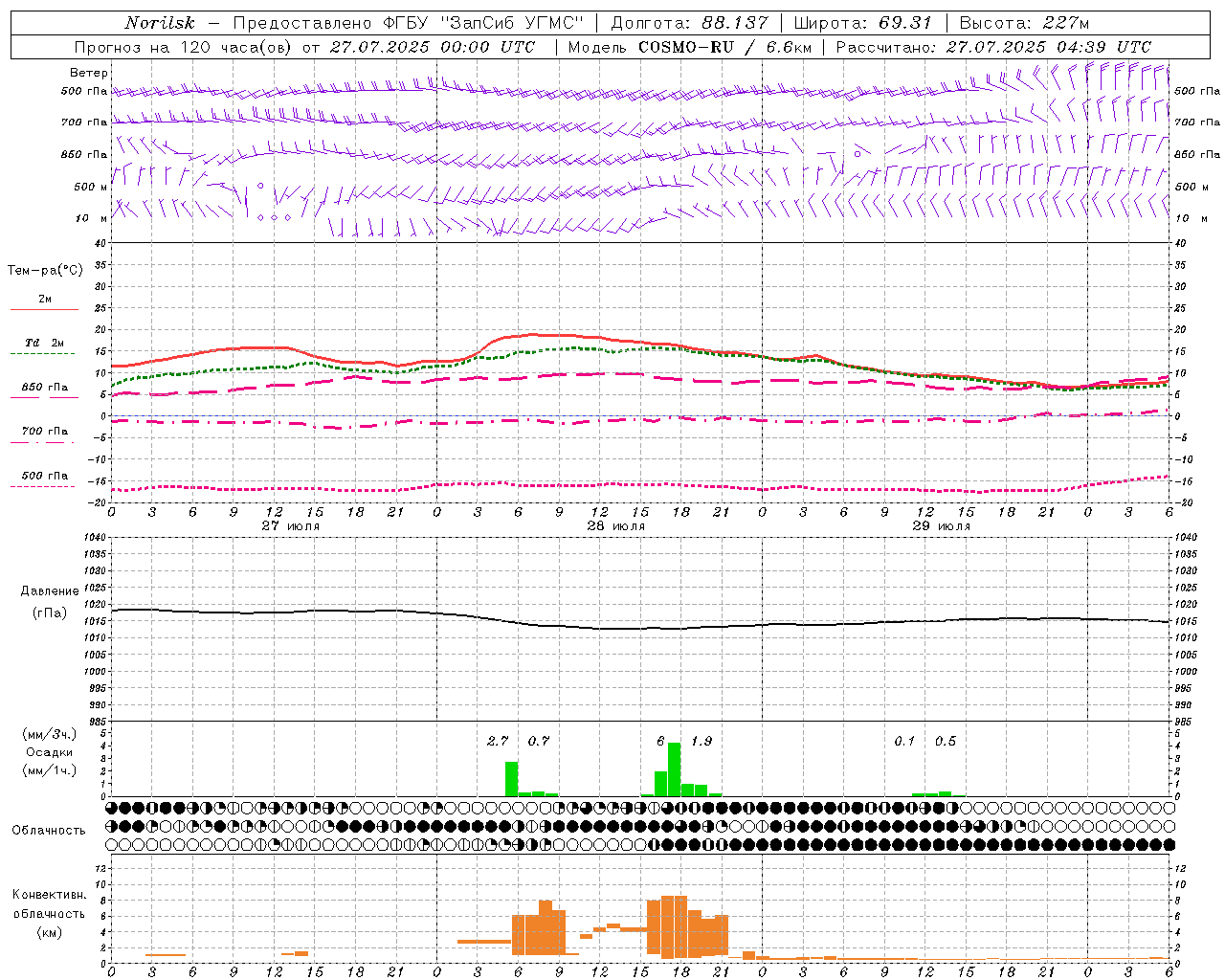This screenshot has height=980, width=1225.
Task: Click the 'Долгота: 88.137' longitude value
Action: pyautogui.click(x=689, y=23)
